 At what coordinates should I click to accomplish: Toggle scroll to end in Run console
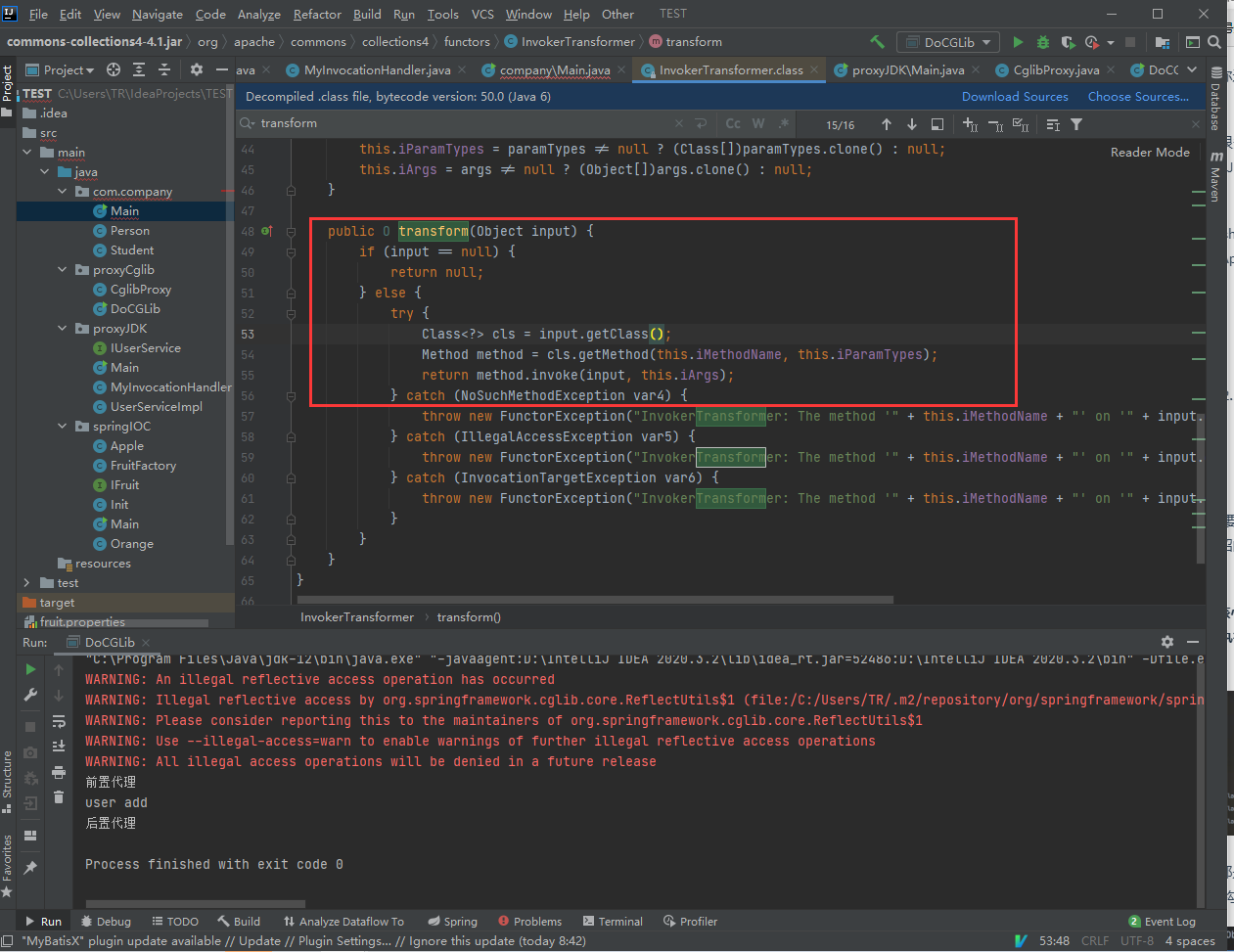(x=59, y=747)
